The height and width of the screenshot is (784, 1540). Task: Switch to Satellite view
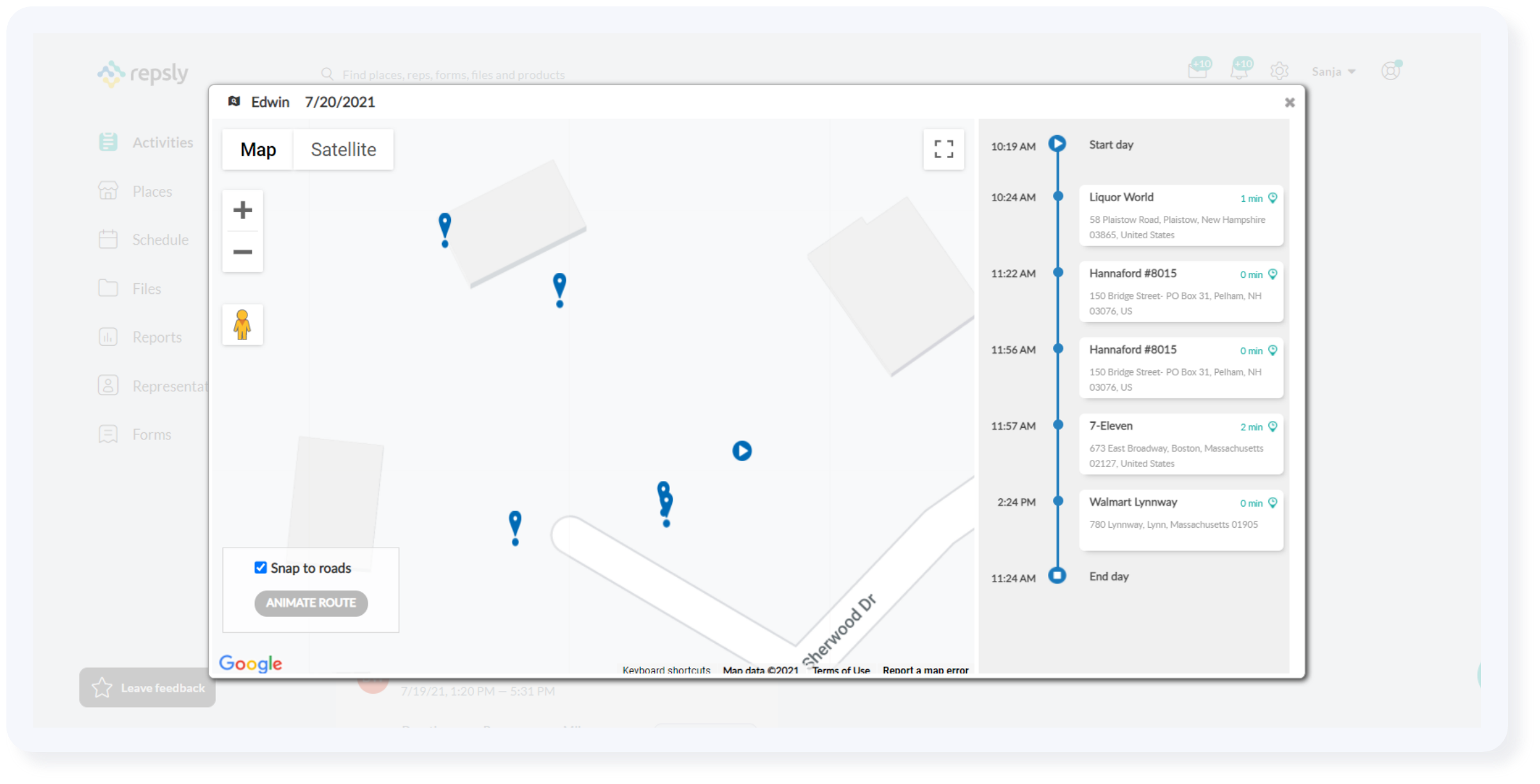click(x=343, y=149)
